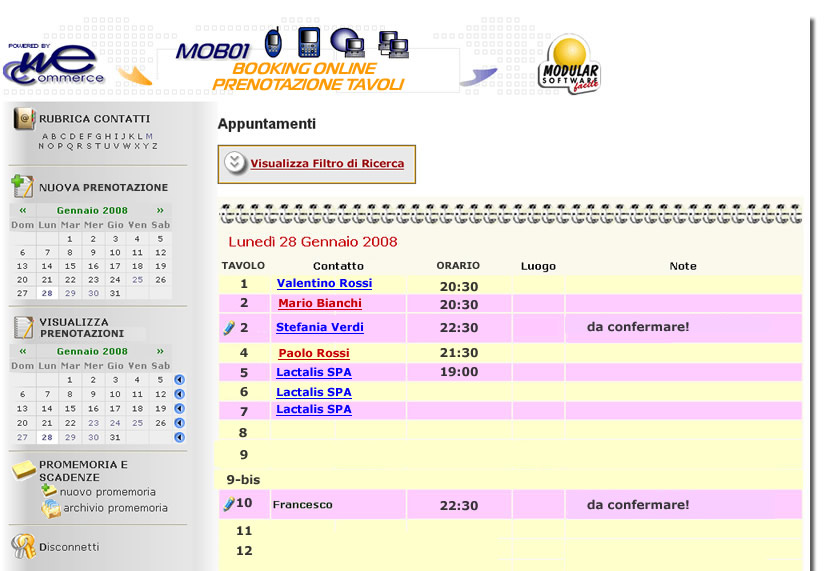Open Lactalis SPA contact for table 7

[x=314, y=409]
